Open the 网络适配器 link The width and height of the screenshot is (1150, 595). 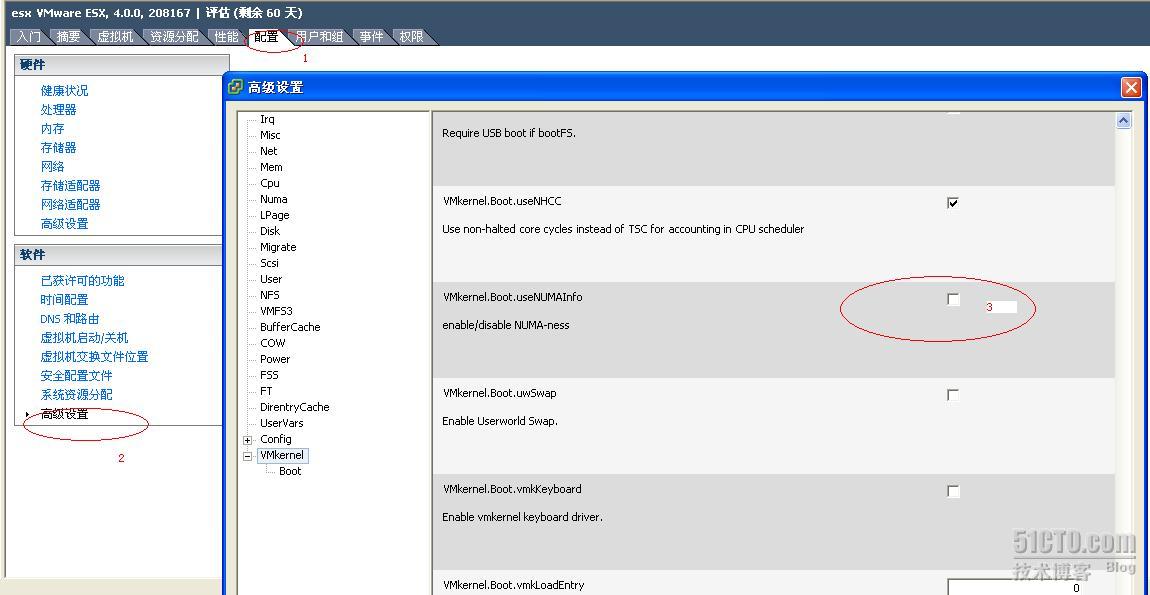tap(70, 205)
